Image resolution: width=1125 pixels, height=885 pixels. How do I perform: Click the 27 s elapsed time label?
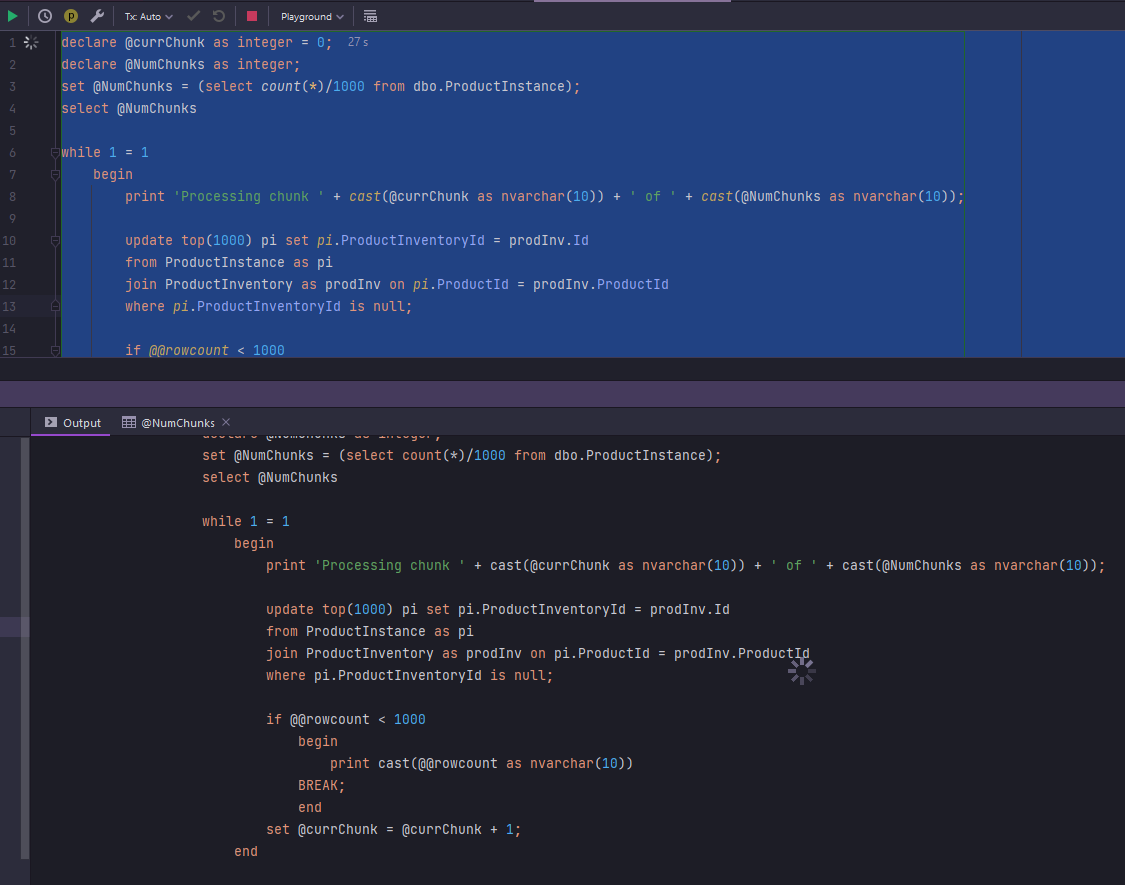point(358,42)
